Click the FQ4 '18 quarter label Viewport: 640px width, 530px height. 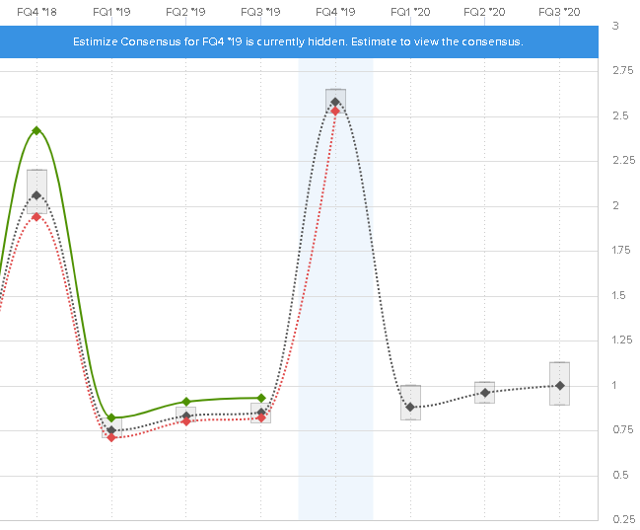click(37, 12)
